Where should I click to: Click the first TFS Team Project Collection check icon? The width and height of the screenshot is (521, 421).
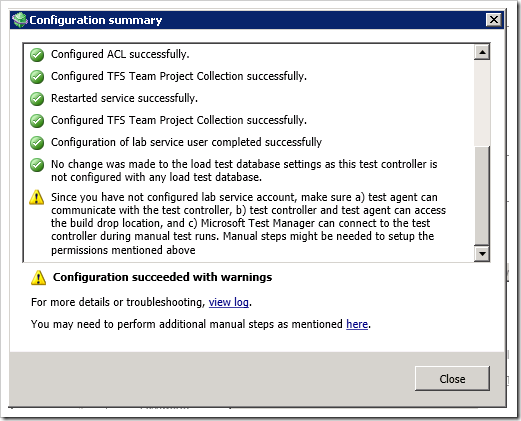click(x=37, y=77)
